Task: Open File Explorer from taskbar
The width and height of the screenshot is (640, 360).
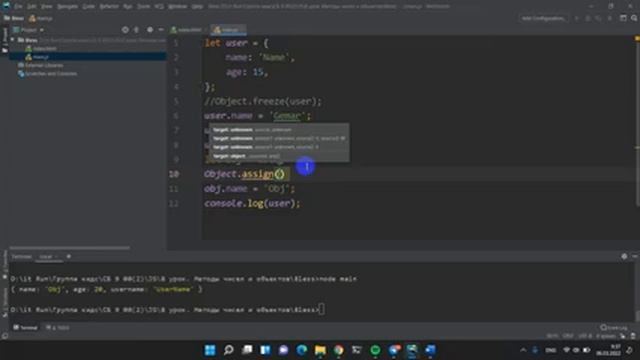Action: click(x=320, y=350)
